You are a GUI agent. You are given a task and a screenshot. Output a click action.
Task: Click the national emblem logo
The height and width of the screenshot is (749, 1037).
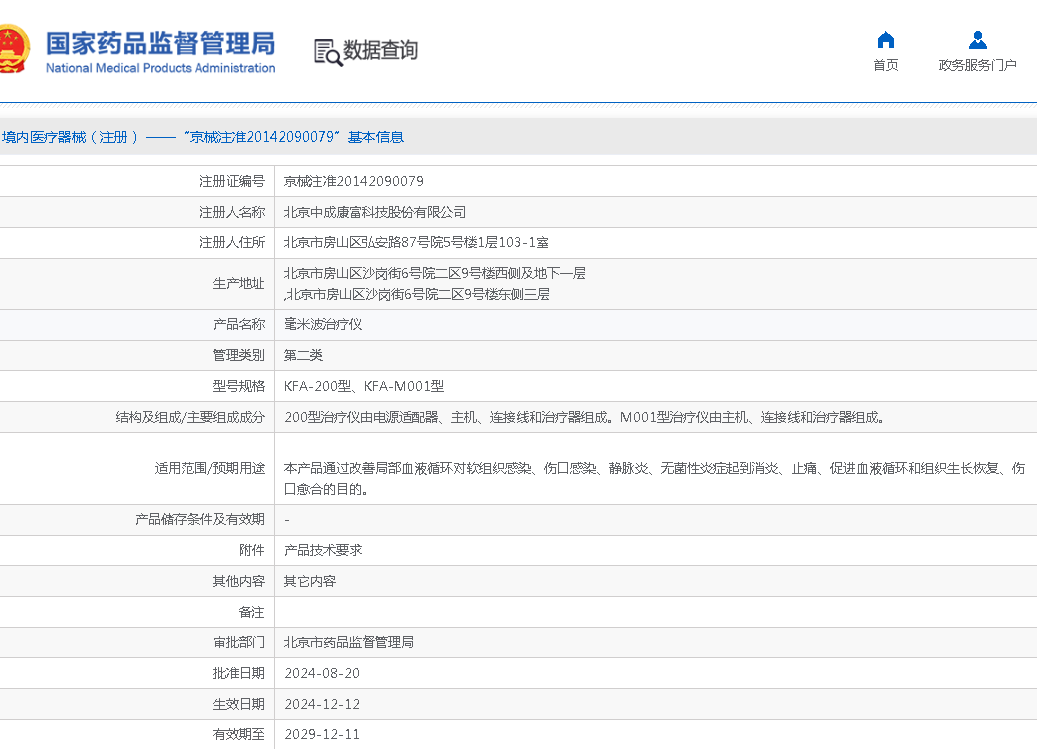pos(14,50)
